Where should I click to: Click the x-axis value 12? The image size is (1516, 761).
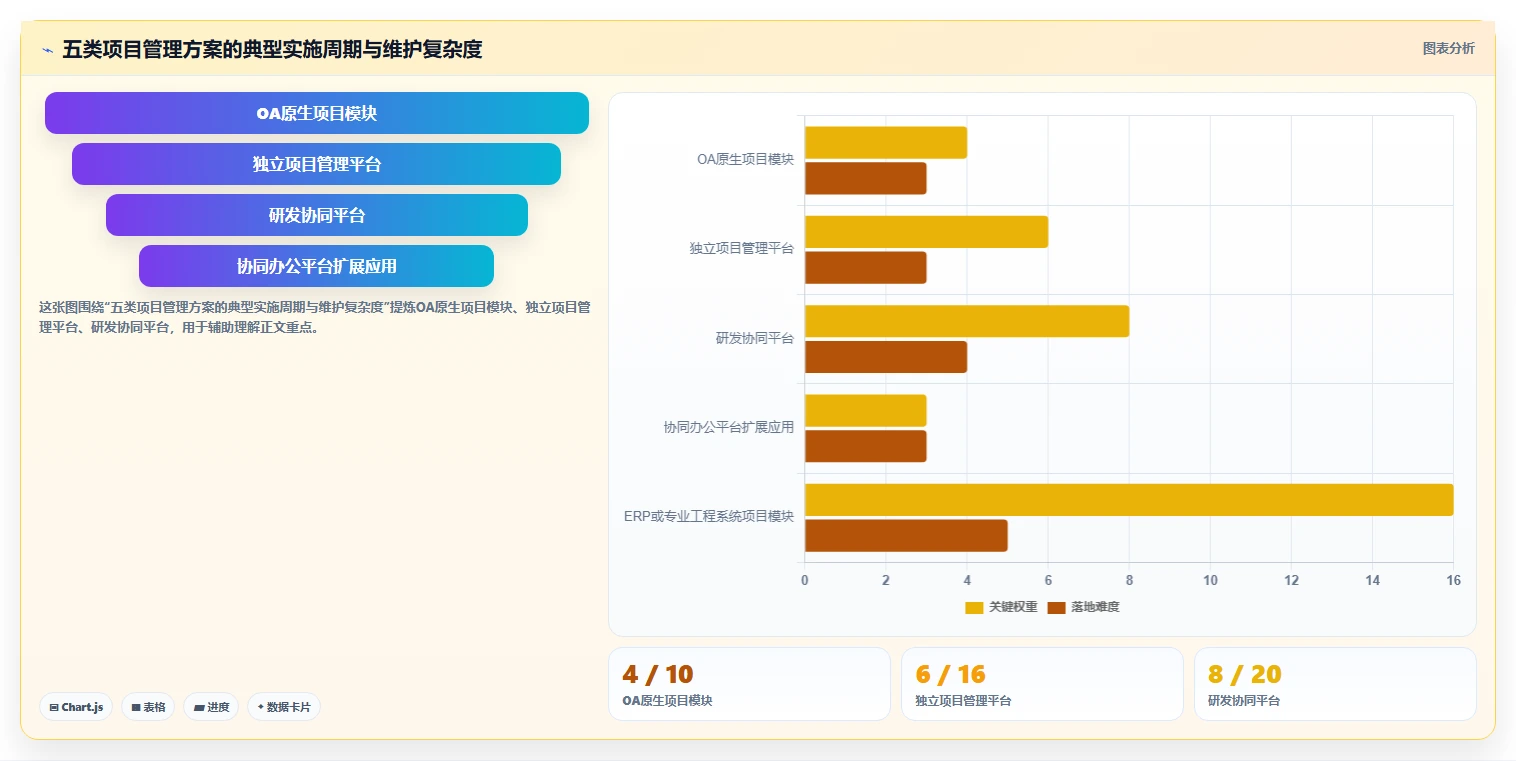[x=1291, y=580]
